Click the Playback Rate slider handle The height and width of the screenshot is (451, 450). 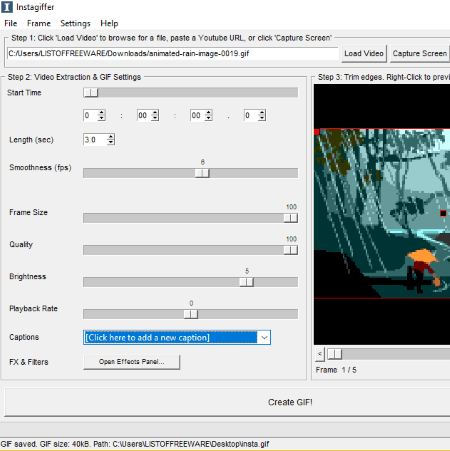(x=191, y=314)
